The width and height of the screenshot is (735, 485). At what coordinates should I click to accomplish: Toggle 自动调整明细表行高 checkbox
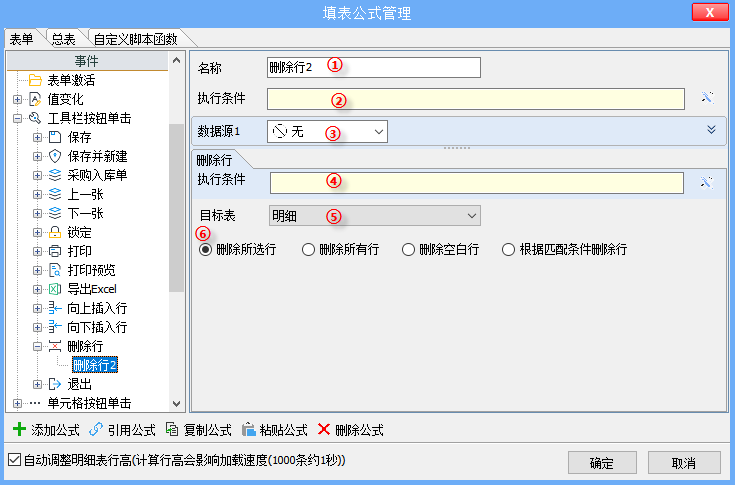(15, 460)
